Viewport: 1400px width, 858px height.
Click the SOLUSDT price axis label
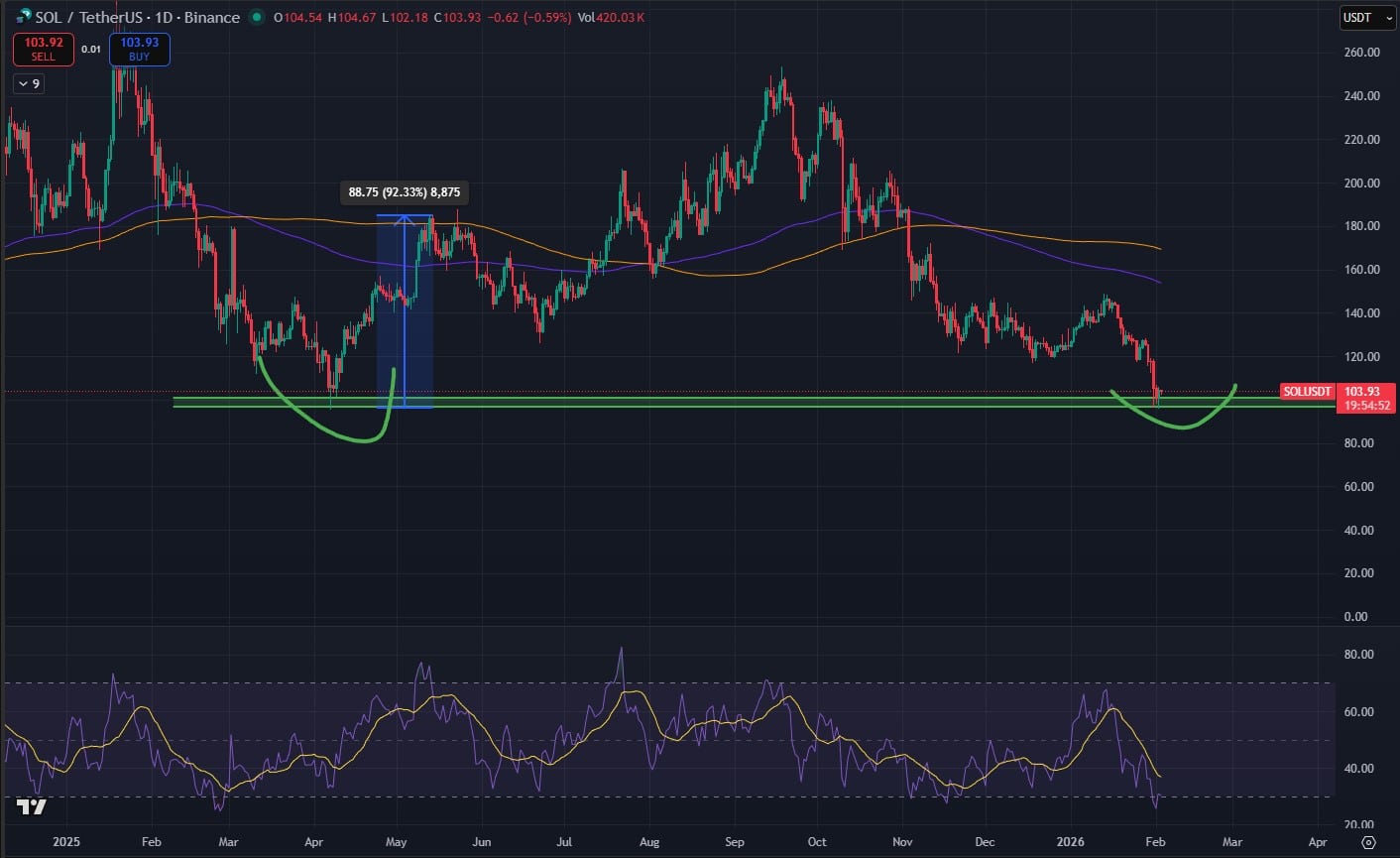click(1307, 392)
